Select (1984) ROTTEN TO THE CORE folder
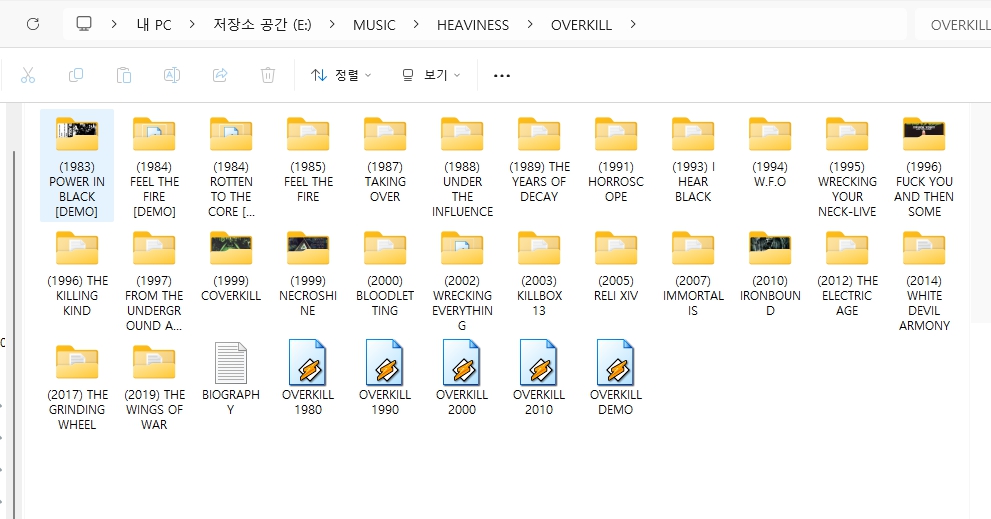The image size is (991, 519). 231,166
